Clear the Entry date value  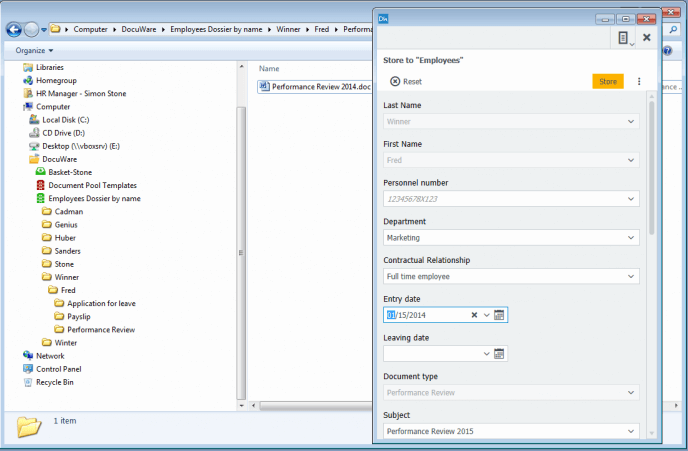pos(474,315)
